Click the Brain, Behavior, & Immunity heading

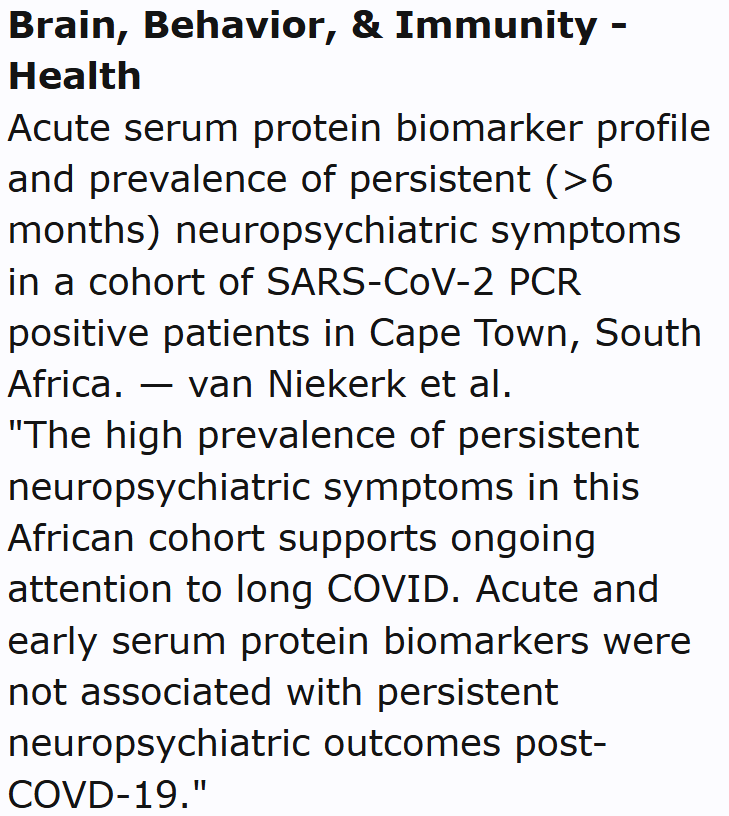[x=317, y=25]
